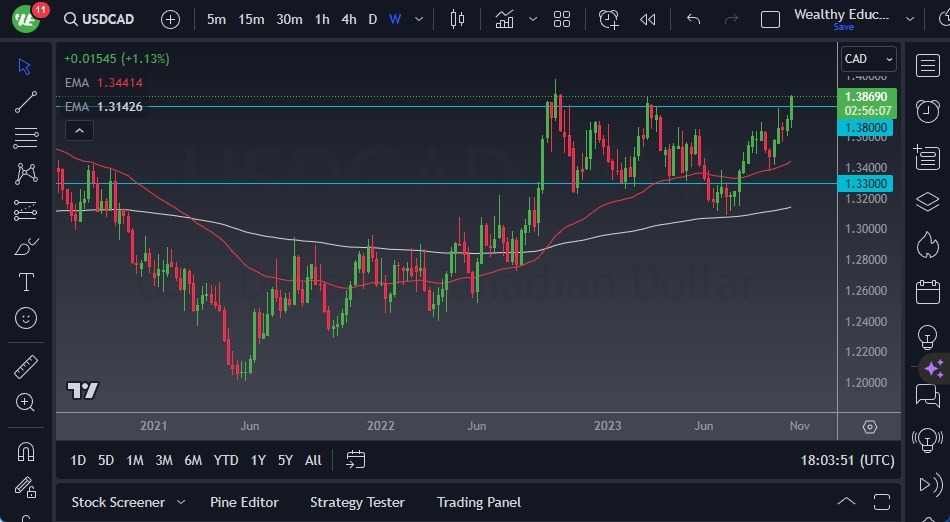Toggle the magnet mode tool
Screen dimensions: 950x522
pos(27,451)
